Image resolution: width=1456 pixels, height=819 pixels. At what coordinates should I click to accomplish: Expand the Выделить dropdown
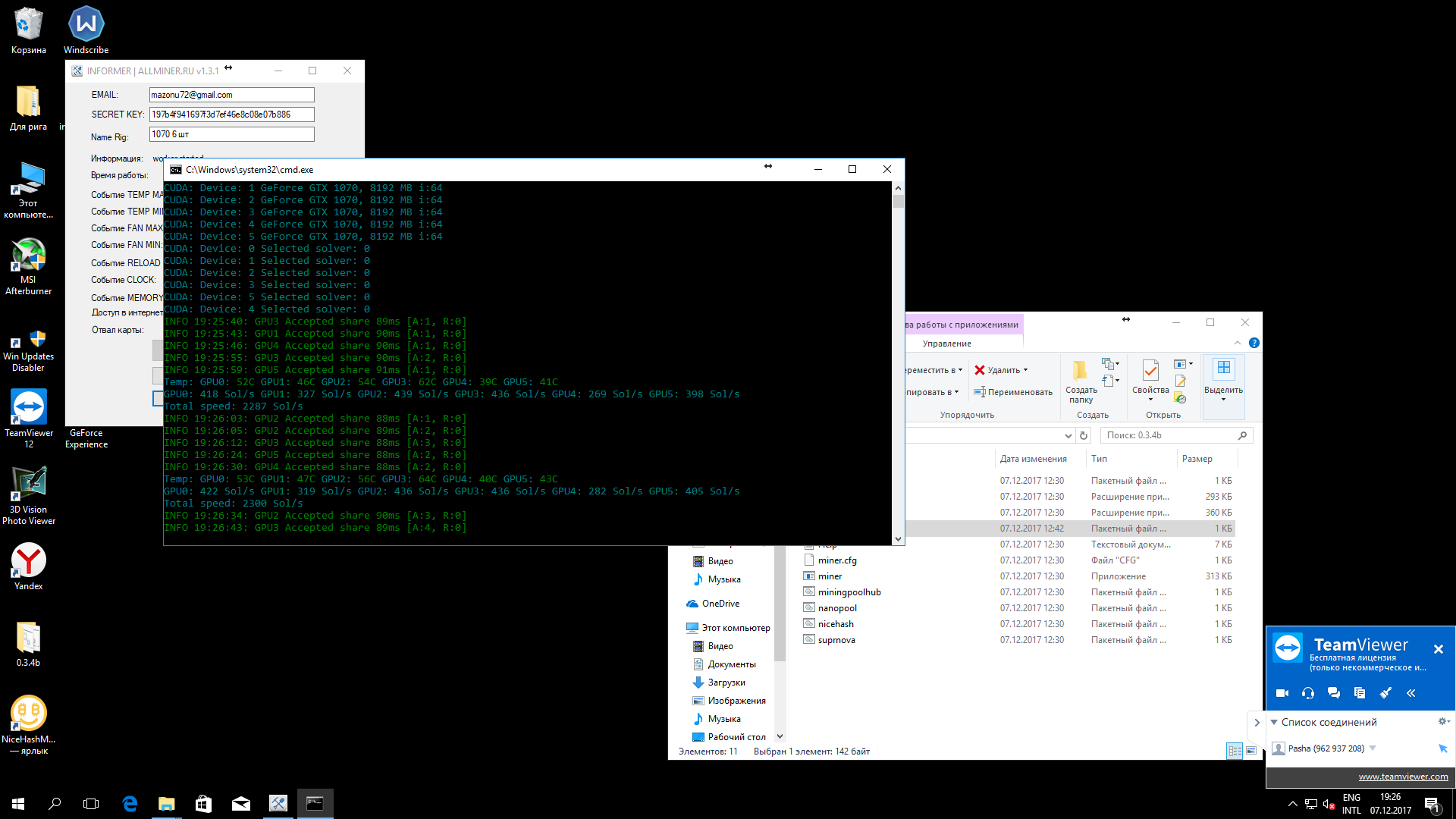[1223, 400]
